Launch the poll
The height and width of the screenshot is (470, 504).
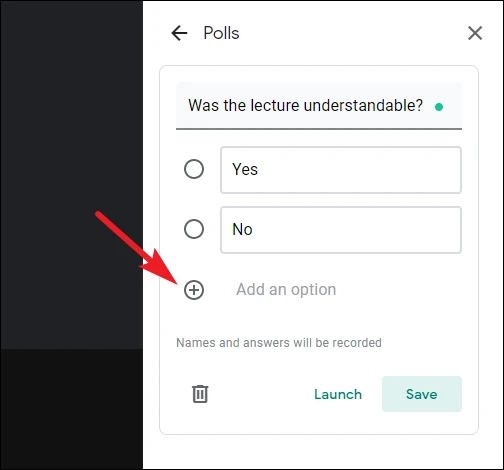tap(338, 394)
